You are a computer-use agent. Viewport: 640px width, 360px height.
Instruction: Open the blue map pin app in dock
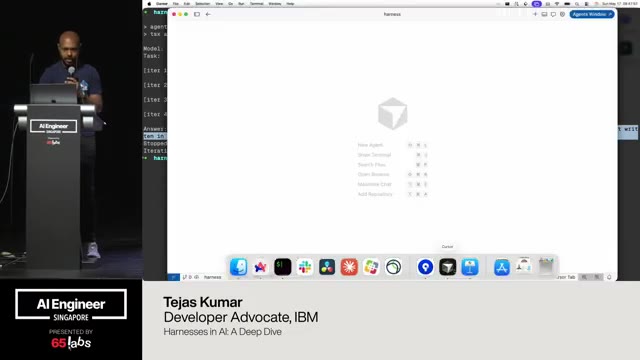[x=425, y=267]
